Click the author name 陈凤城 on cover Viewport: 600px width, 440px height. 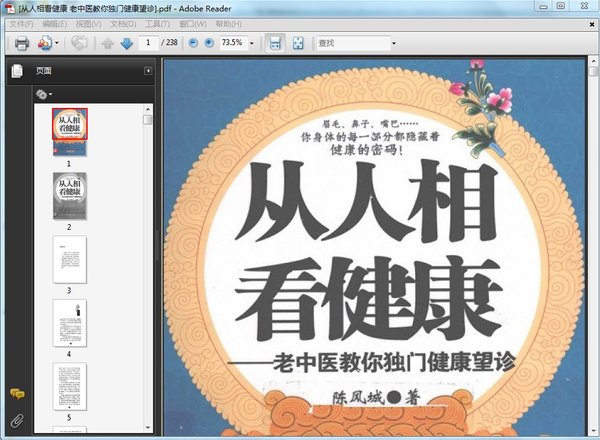[358, 398]
